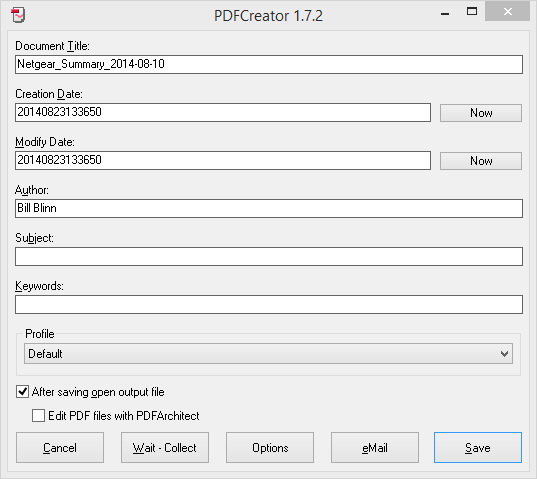
Task: Maximize the PDFCreator window
Action: (x=472, y=11)
